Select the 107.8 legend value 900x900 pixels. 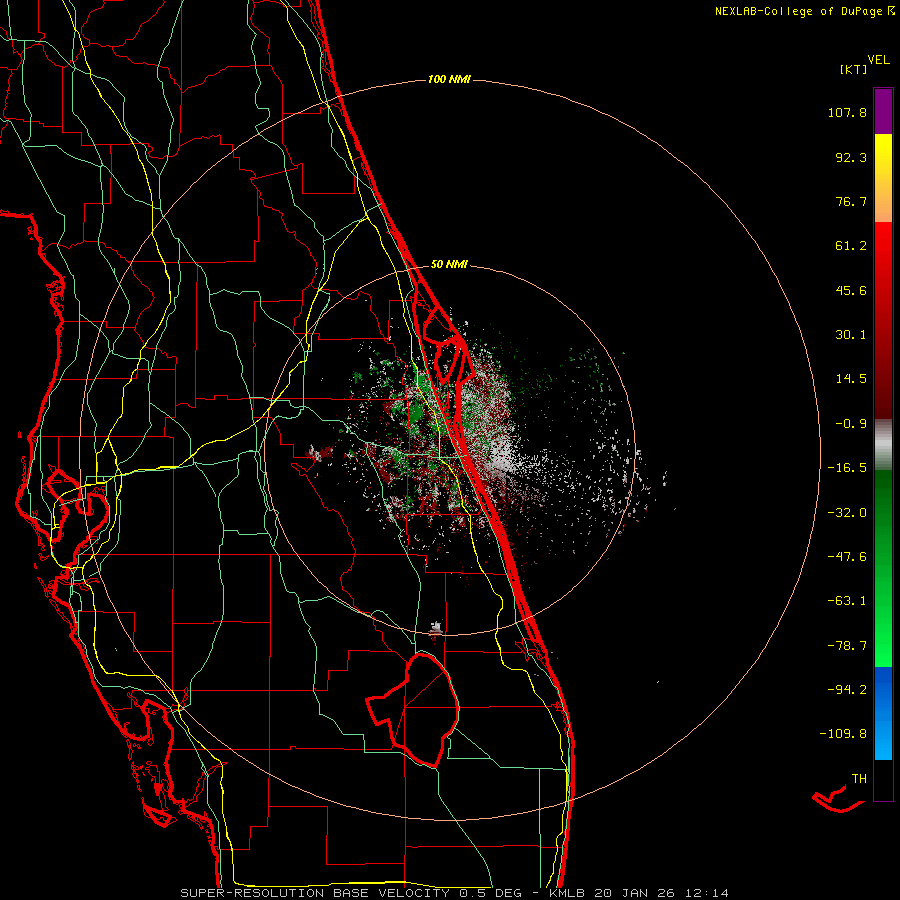847,112
